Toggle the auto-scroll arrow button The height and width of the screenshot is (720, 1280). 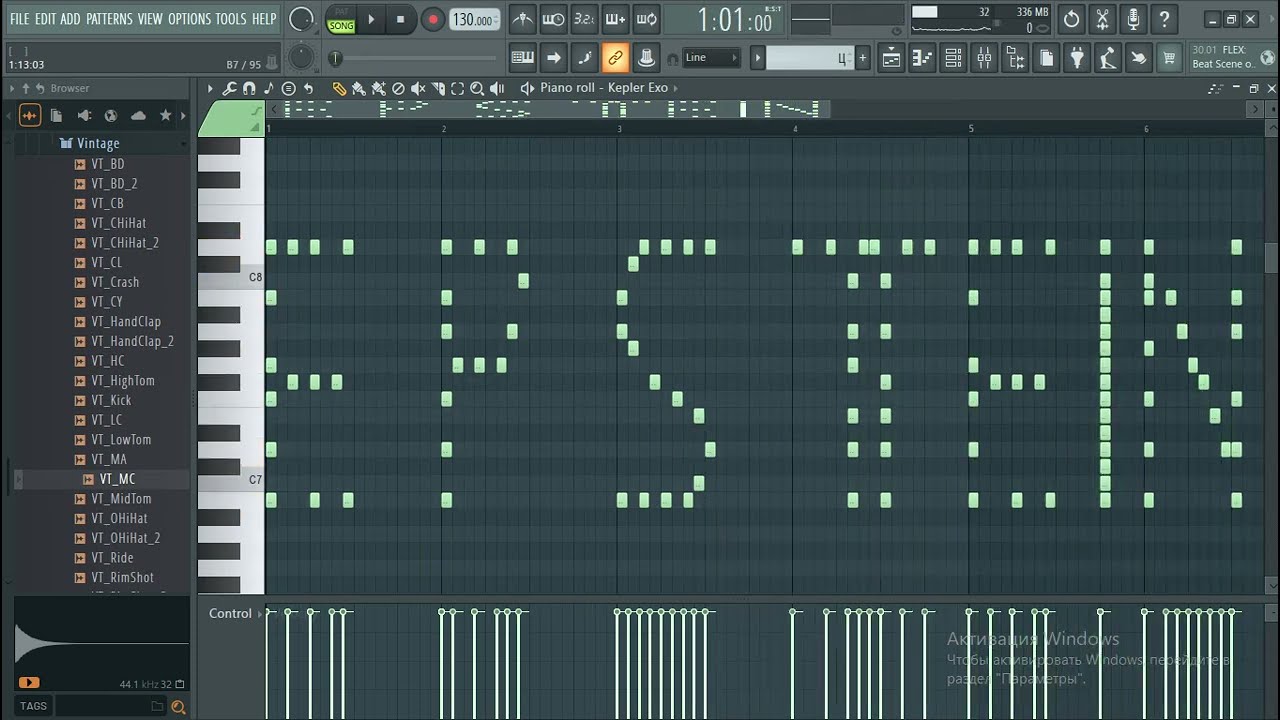(553, 58)
